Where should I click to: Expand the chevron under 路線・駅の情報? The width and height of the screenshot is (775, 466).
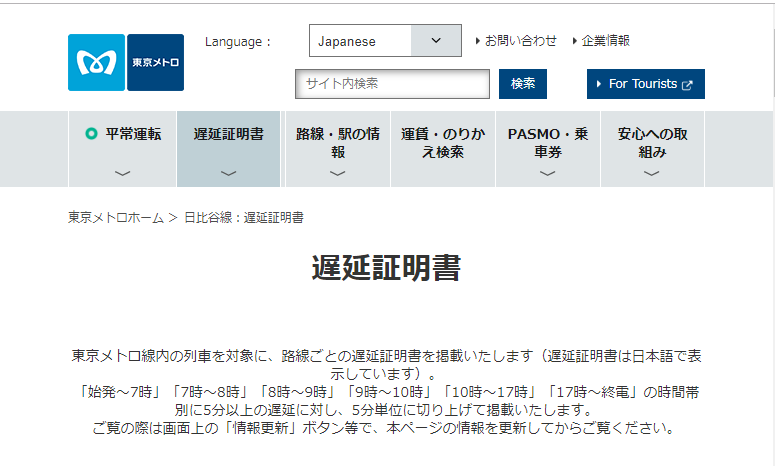point(338,173)
